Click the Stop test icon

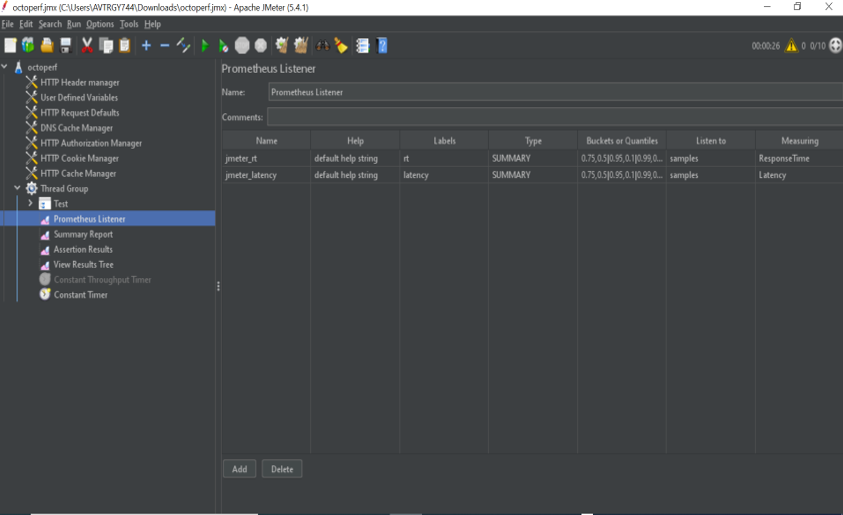pyautogui.click(x=242, y=46)
